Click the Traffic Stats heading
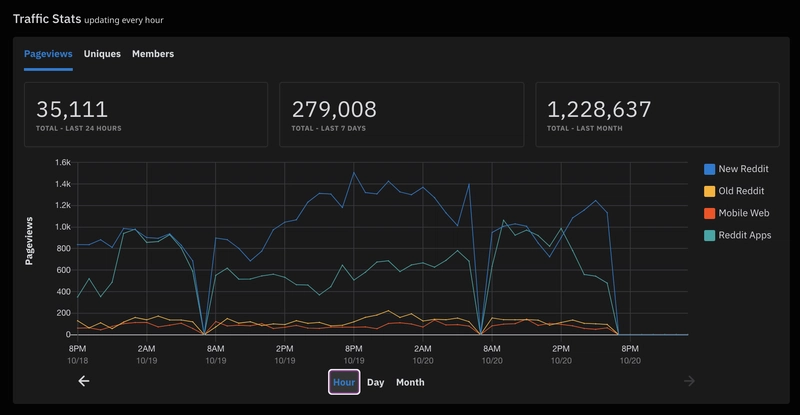Image resolution: width=800 pixels, height=415 pixels. (x=46, y=18)
